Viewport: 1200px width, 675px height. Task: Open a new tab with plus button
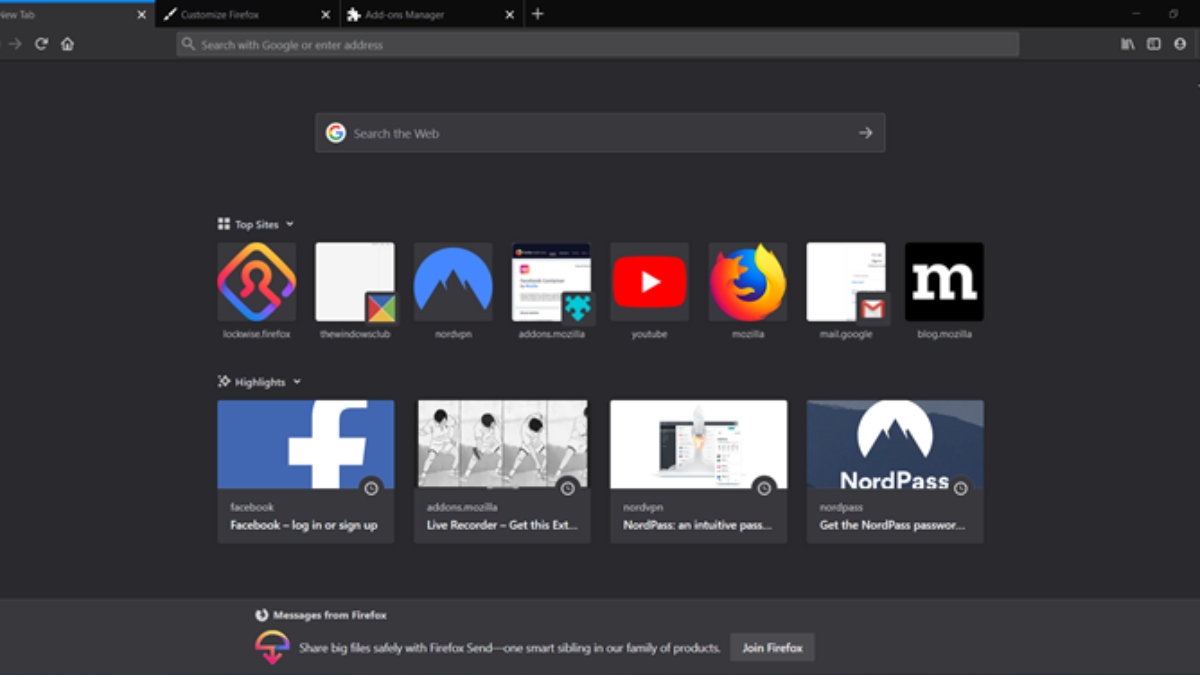point(537,14)
